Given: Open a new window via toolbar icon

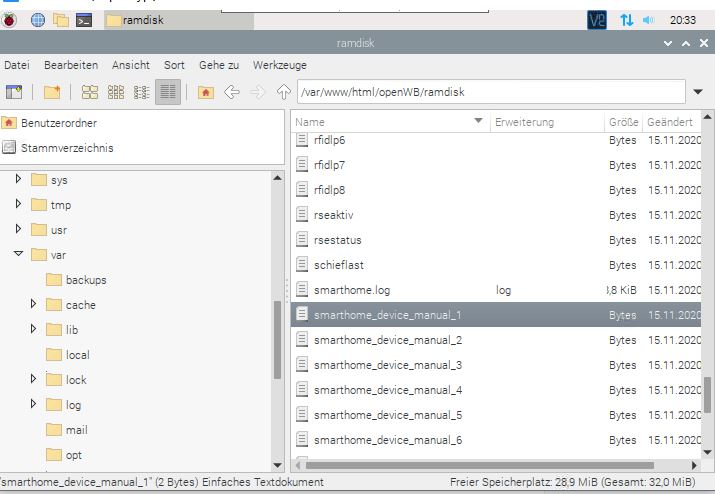Looking at the screenshot, I should [x=14, y=92].
